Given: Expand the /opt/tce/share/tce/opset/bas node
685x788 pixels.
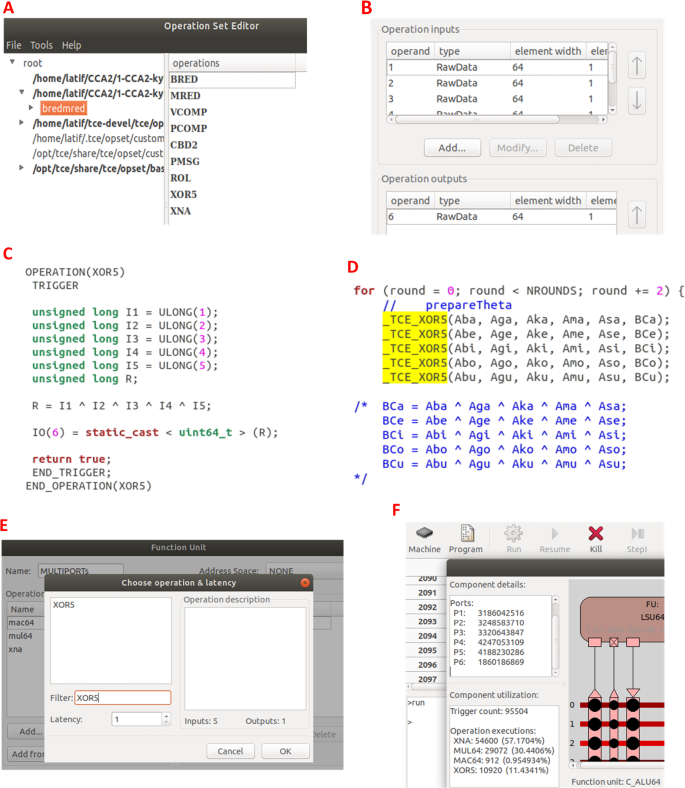Looking at the screenshot, I should (21, 167).
